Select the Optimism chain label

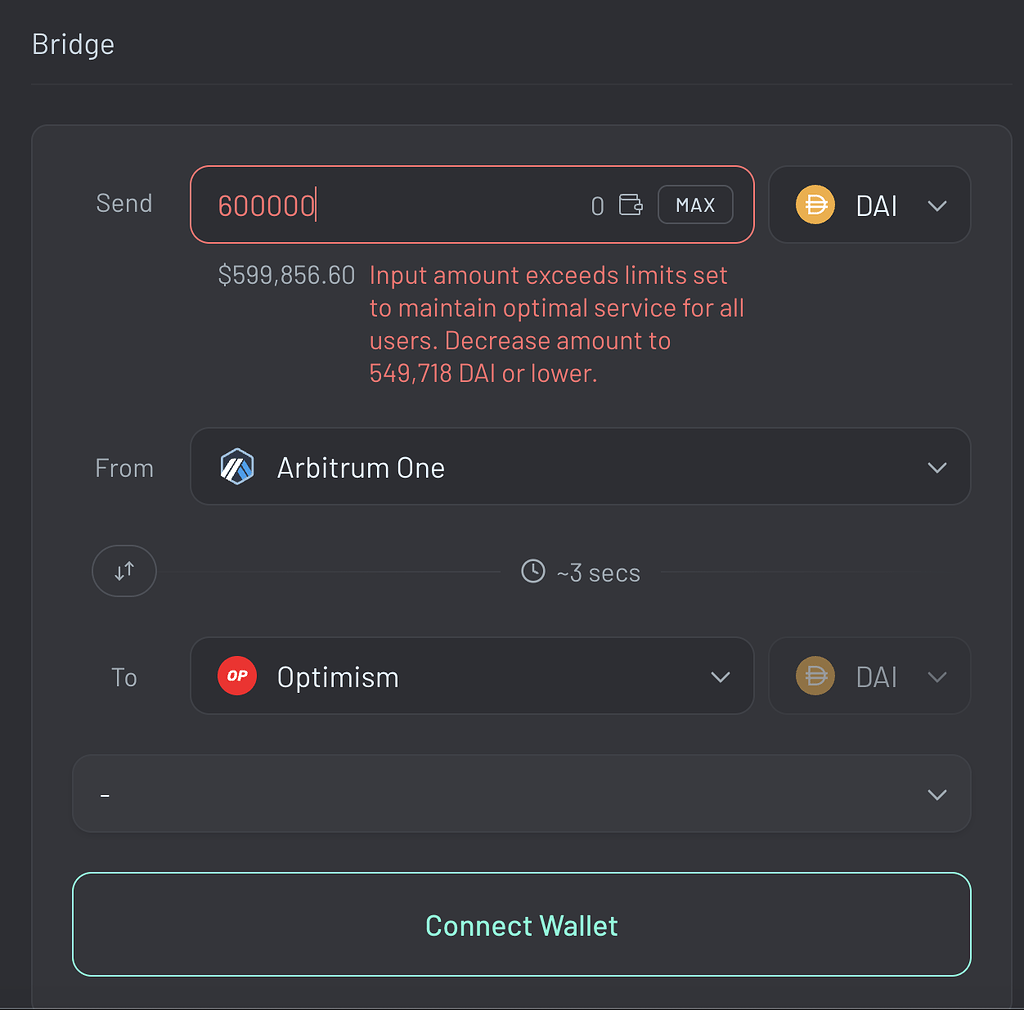[338, 677]
